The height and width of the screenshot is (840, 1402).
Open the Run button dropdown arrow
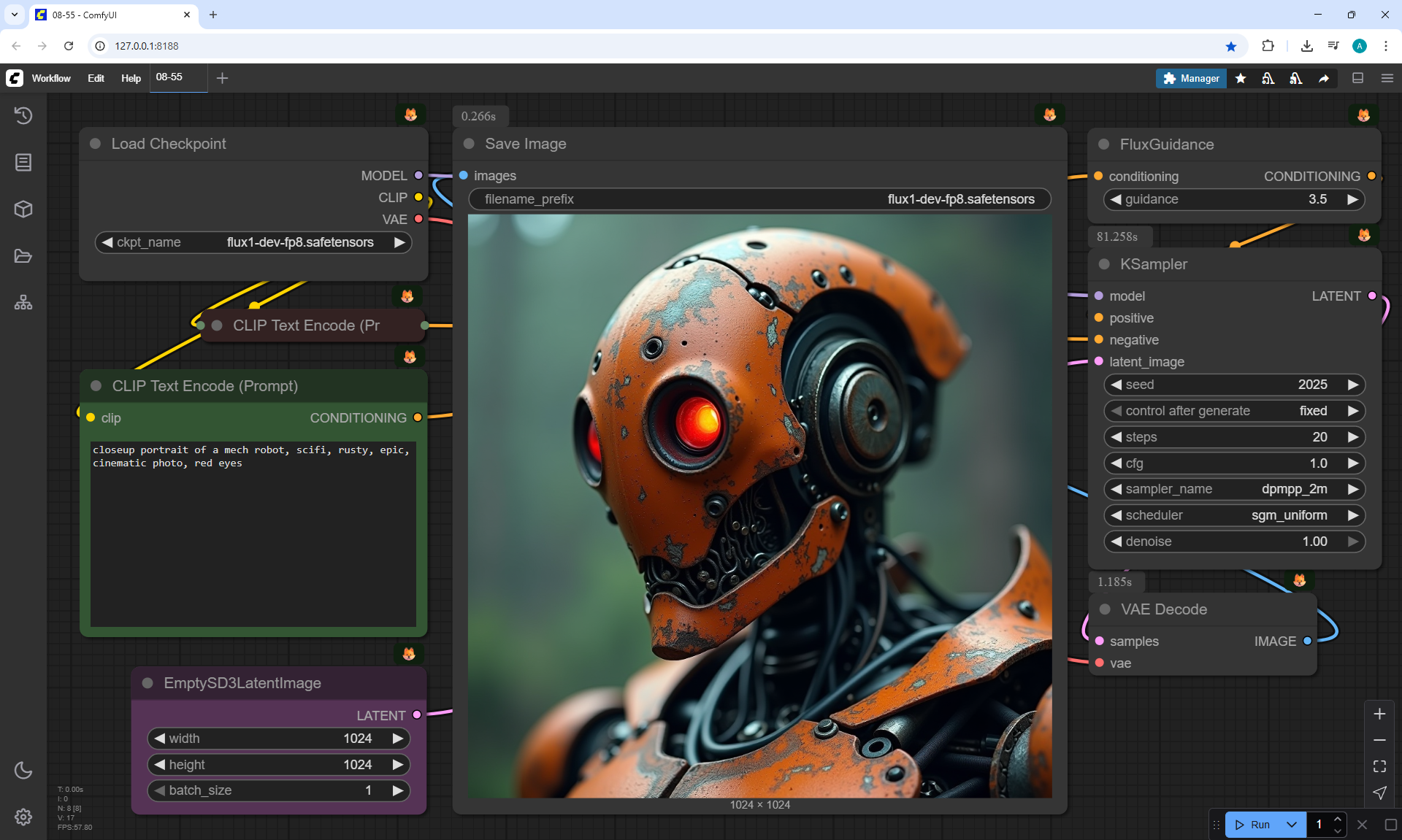pos(1292,825)
